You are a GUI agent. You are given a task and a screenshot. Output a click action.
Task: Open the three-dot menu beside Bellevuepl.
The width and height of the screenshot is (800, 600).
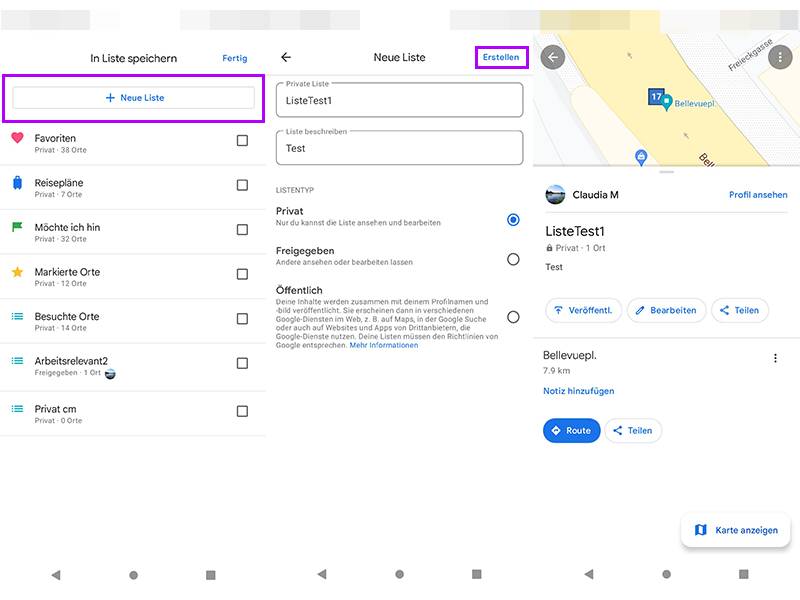[x=776, y=357]
